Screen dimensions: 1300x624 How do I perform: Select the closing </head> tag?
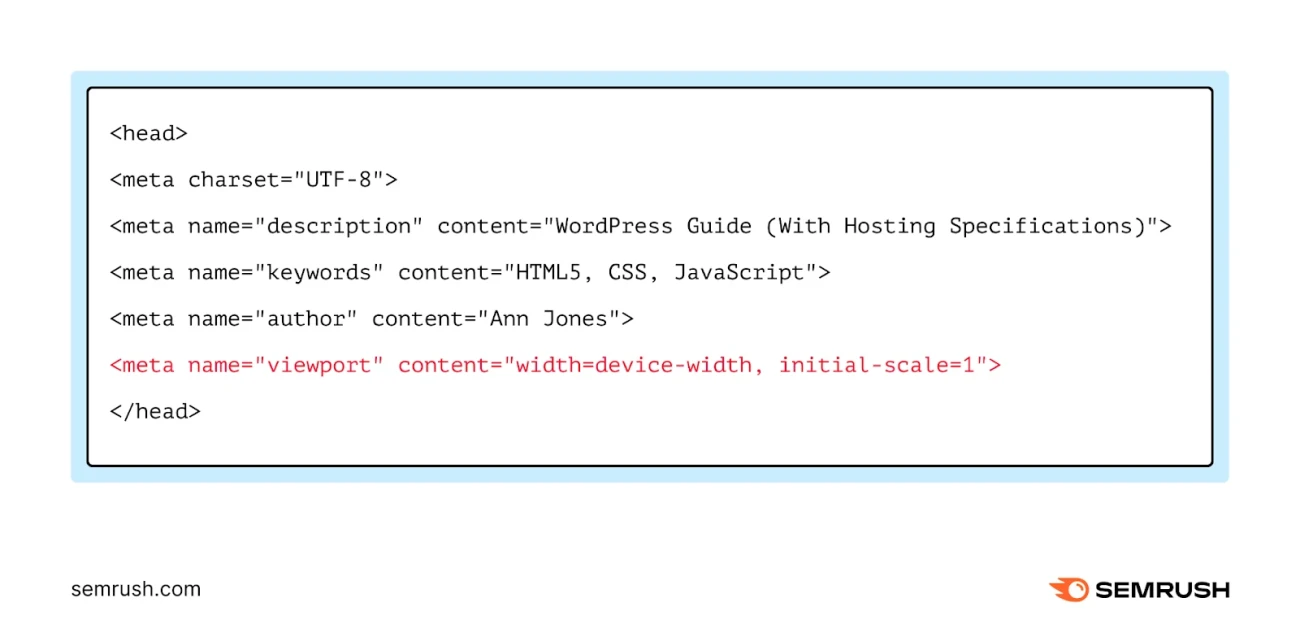point(154,411)
